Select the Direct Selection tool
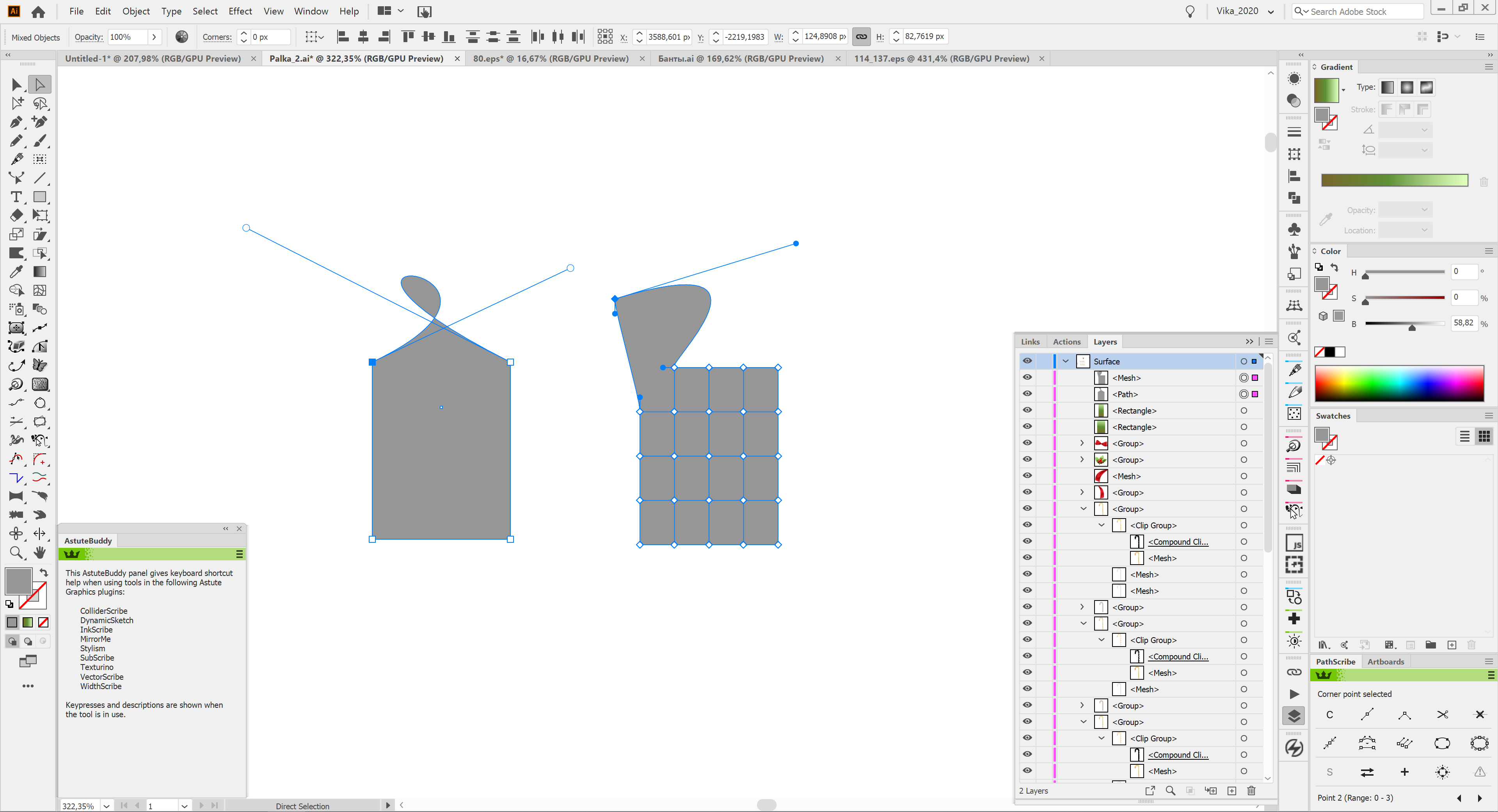Image resolution: width=1498 pixels, height=812 pixels. coord(39,84)
